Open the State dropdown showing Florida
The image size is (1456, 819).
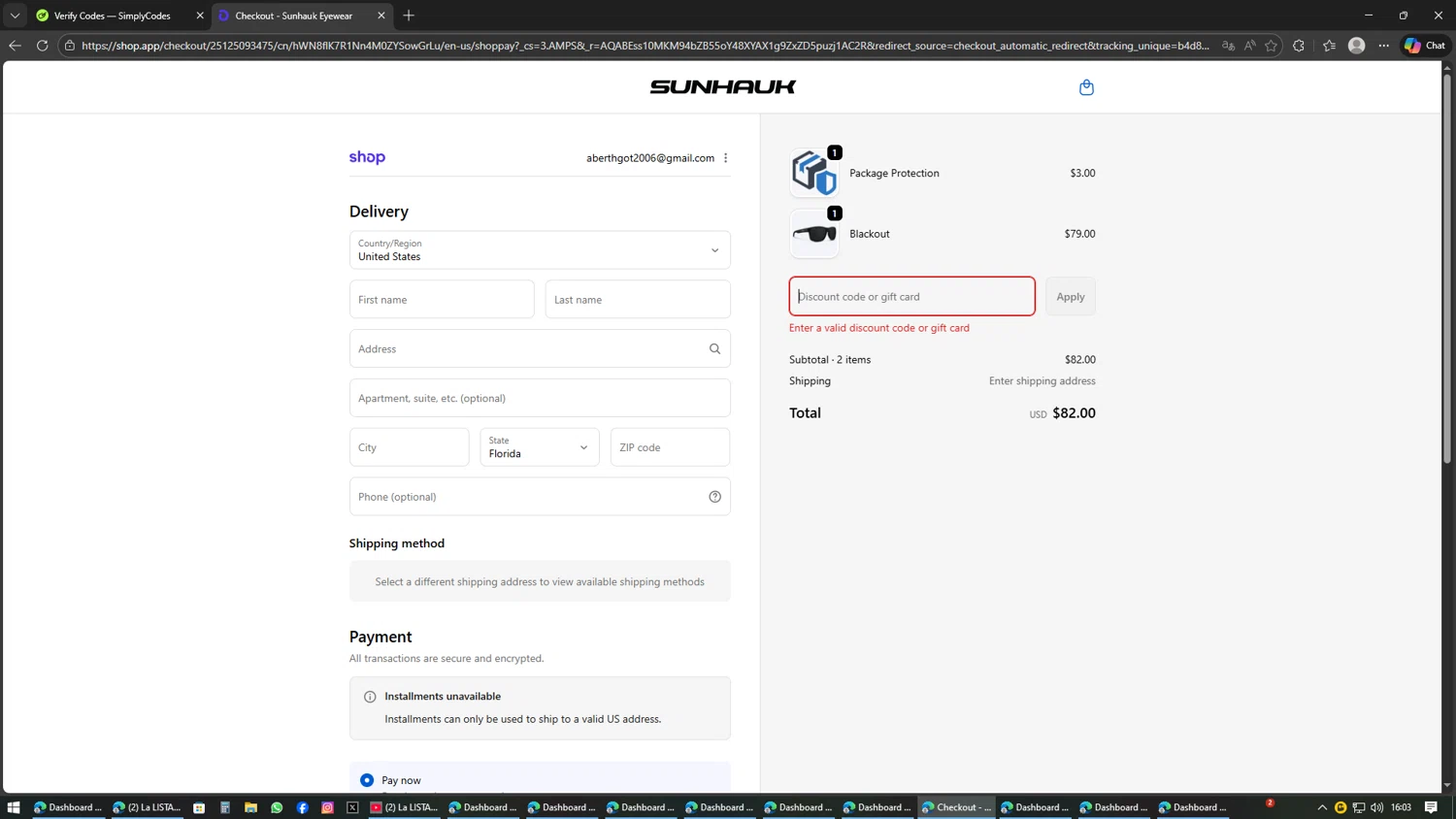(x=540, y=447)
